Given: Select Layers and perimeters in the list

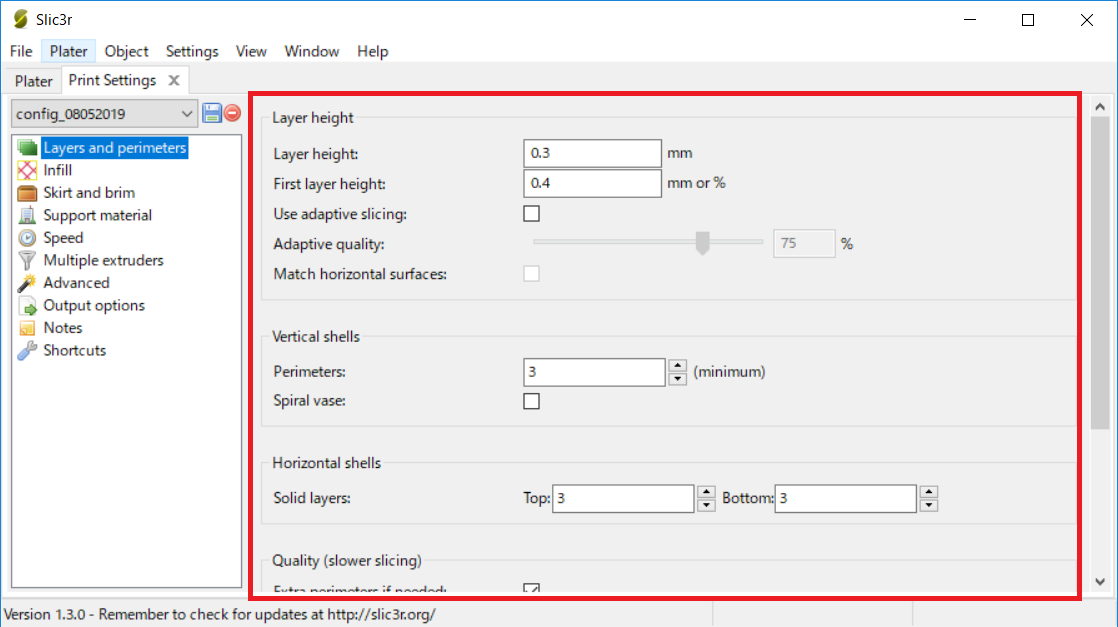Looking at the screenshot, I should click(114, 148).
